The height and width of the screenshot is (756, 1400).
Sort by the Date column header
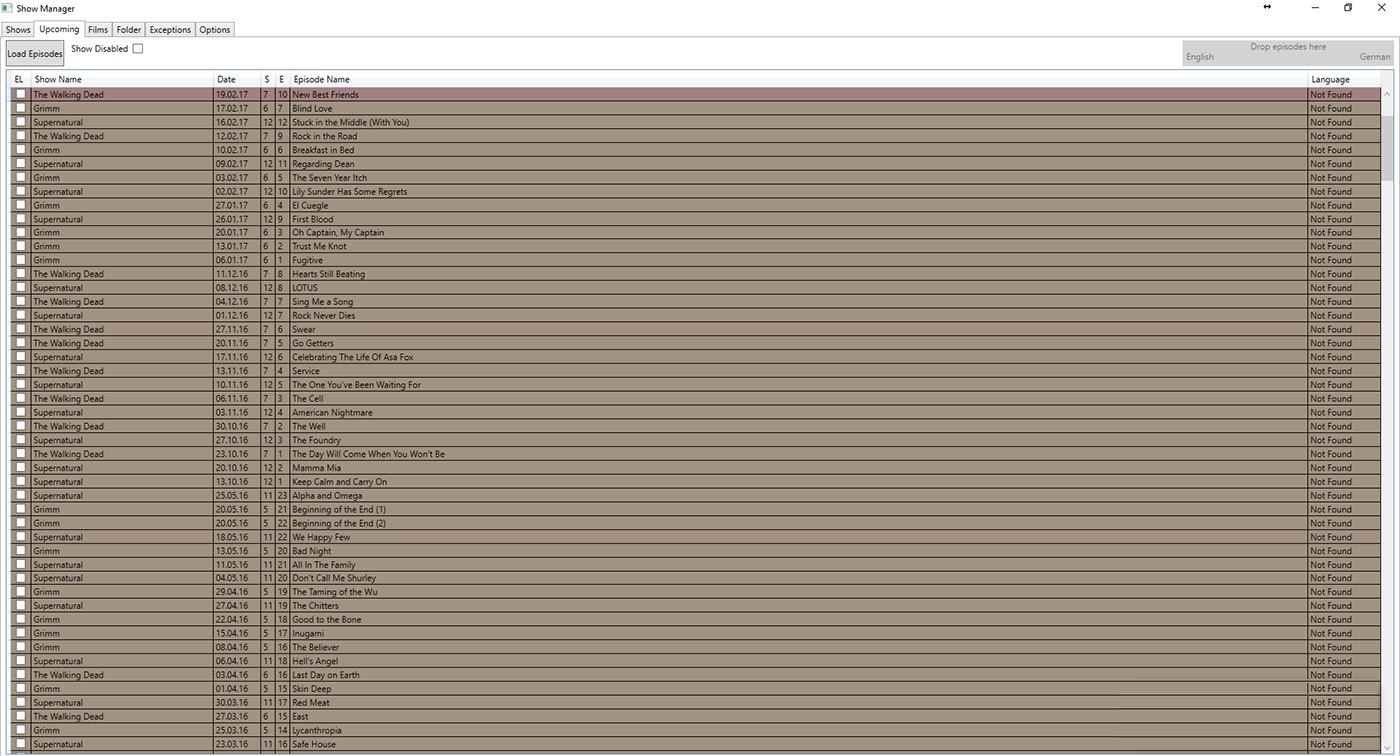[237, 79]
